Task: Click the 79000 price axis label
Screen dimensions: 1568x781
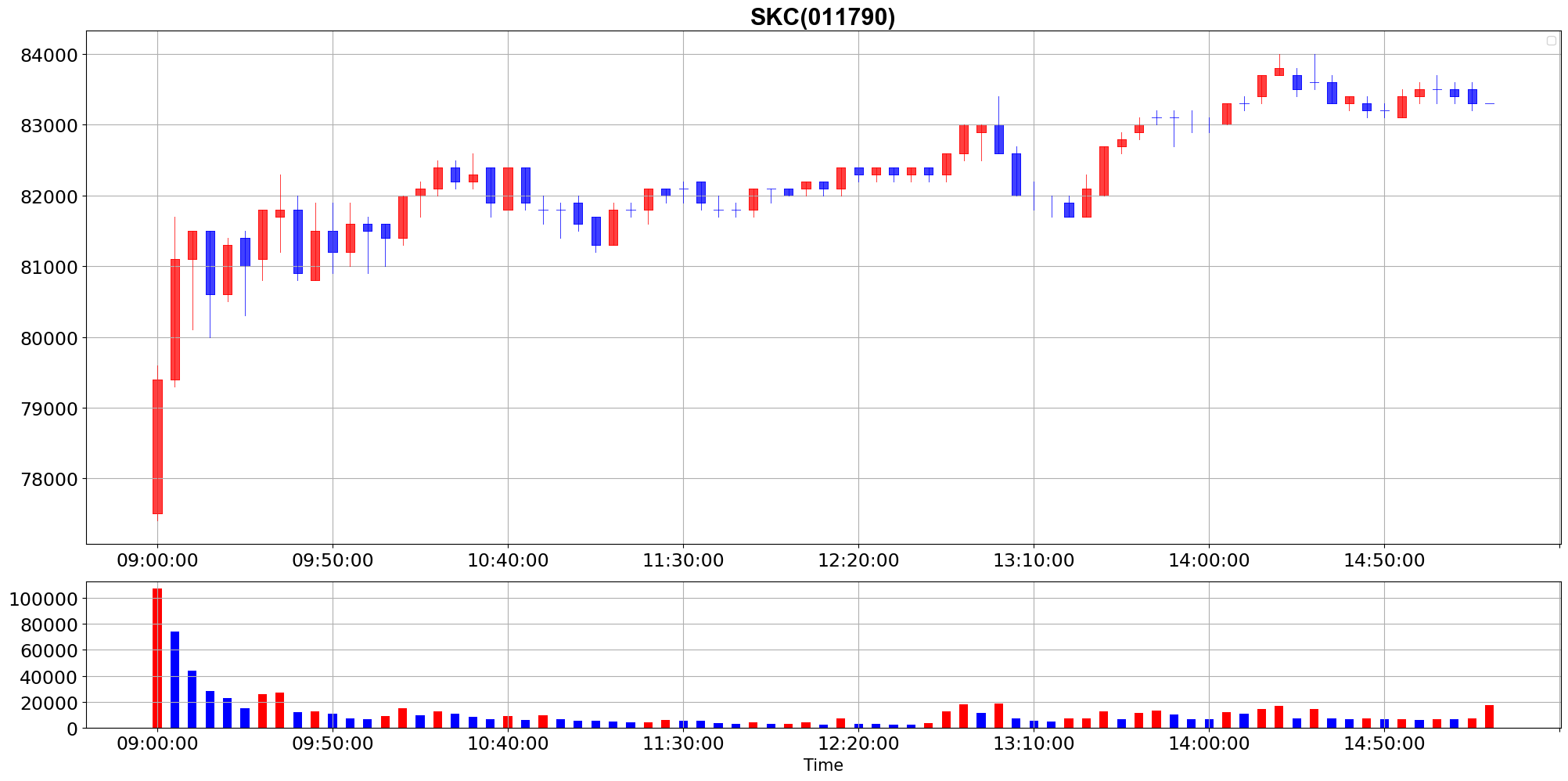Action: pos(50,408)
